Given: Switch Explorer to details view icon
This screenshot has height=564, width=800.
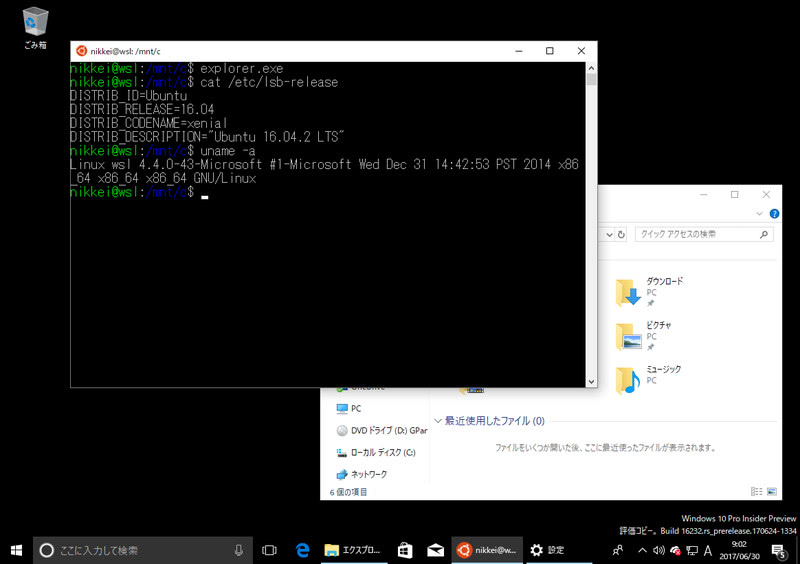Looking at the screenshot, I should (757, 492).
